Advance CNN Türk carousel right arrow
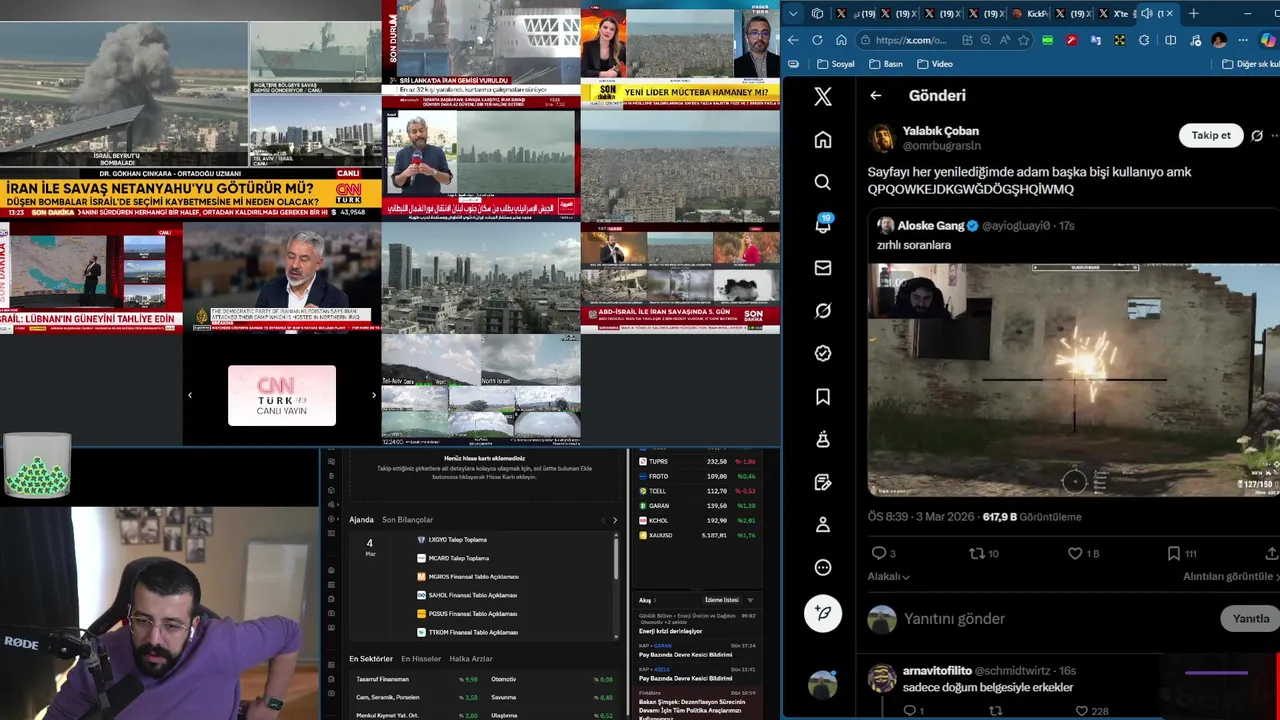The image size is (1280, 720). 374,395
